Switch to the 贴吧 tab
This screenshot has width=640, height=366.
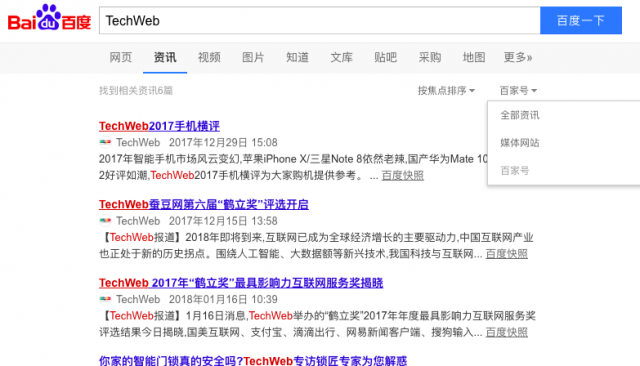tap(385, 58)
